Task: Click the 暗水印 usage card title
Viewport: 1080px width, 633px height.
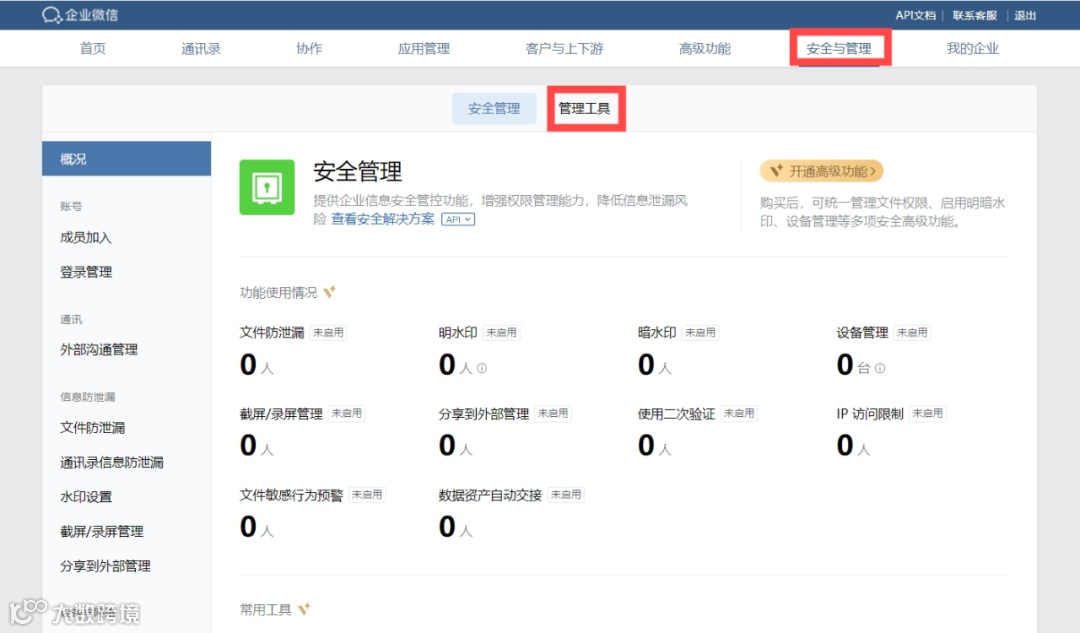Action: point(657,333)
